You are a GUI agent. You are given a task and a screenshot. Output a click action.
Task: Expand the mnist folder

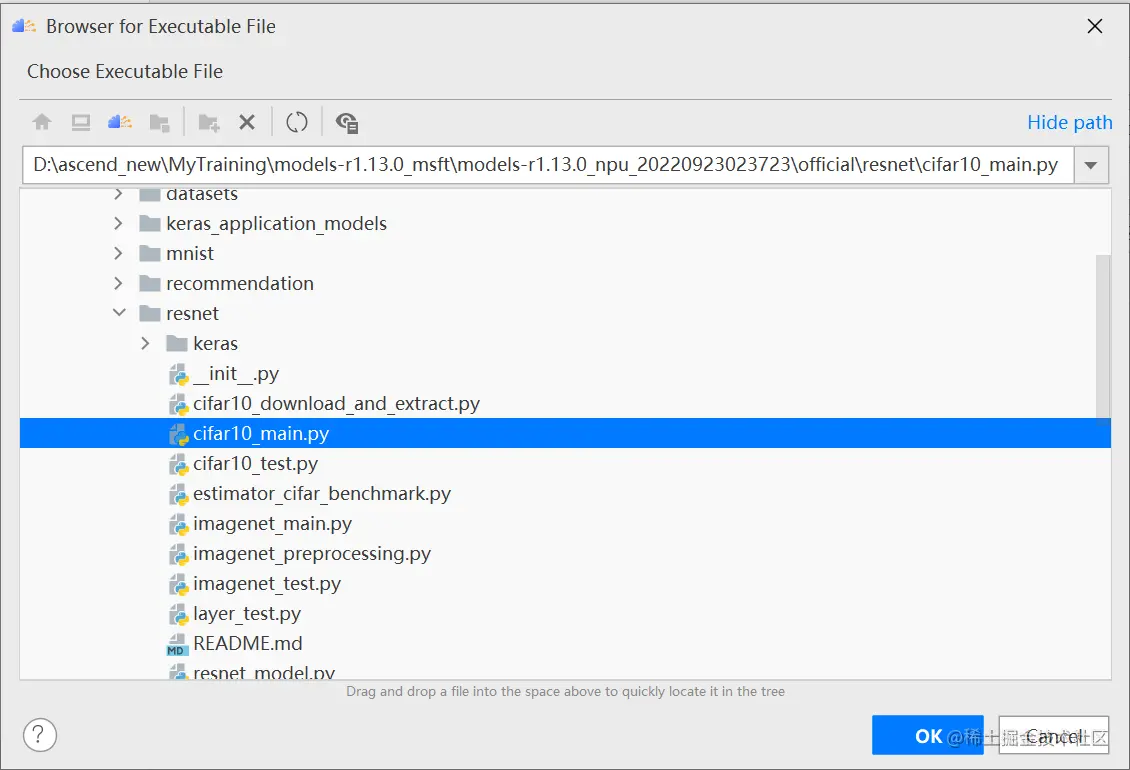coord(119,254)
